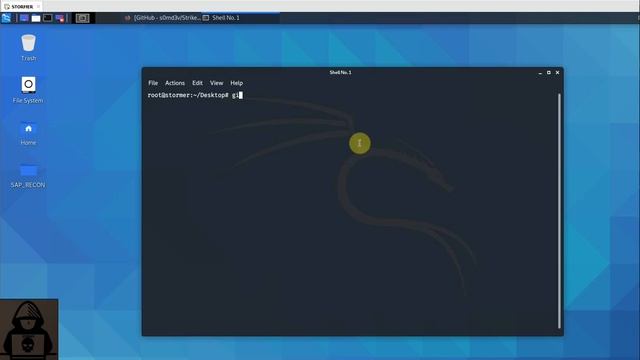The height and width of the screenshot is (360, 640).
Task: Open the terminal Help menu
Action: (236, 83)
